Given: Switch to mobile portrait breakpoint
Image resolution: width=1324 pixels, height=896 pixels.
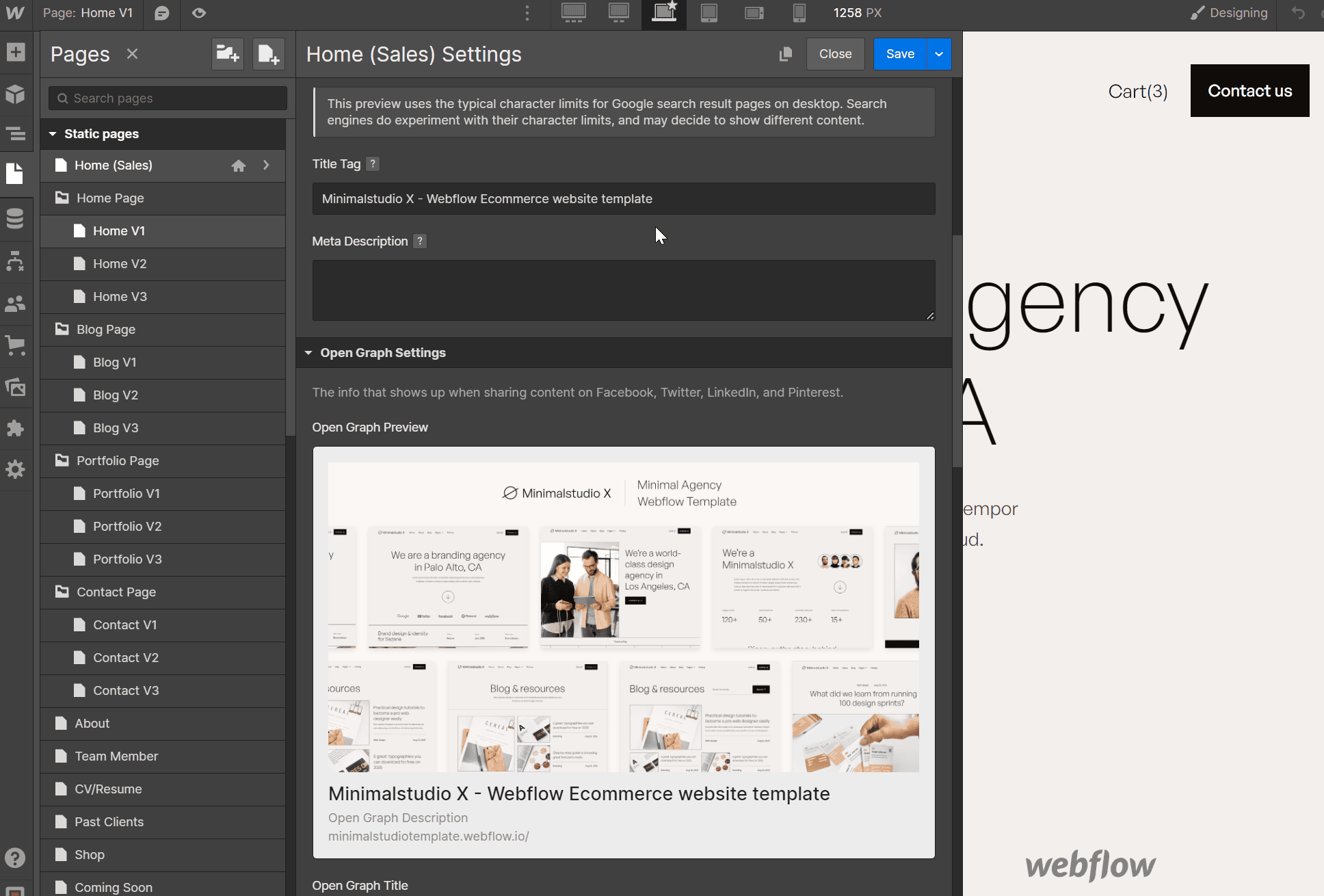Looking at the screenshot, I should click(x=799, y=13).
